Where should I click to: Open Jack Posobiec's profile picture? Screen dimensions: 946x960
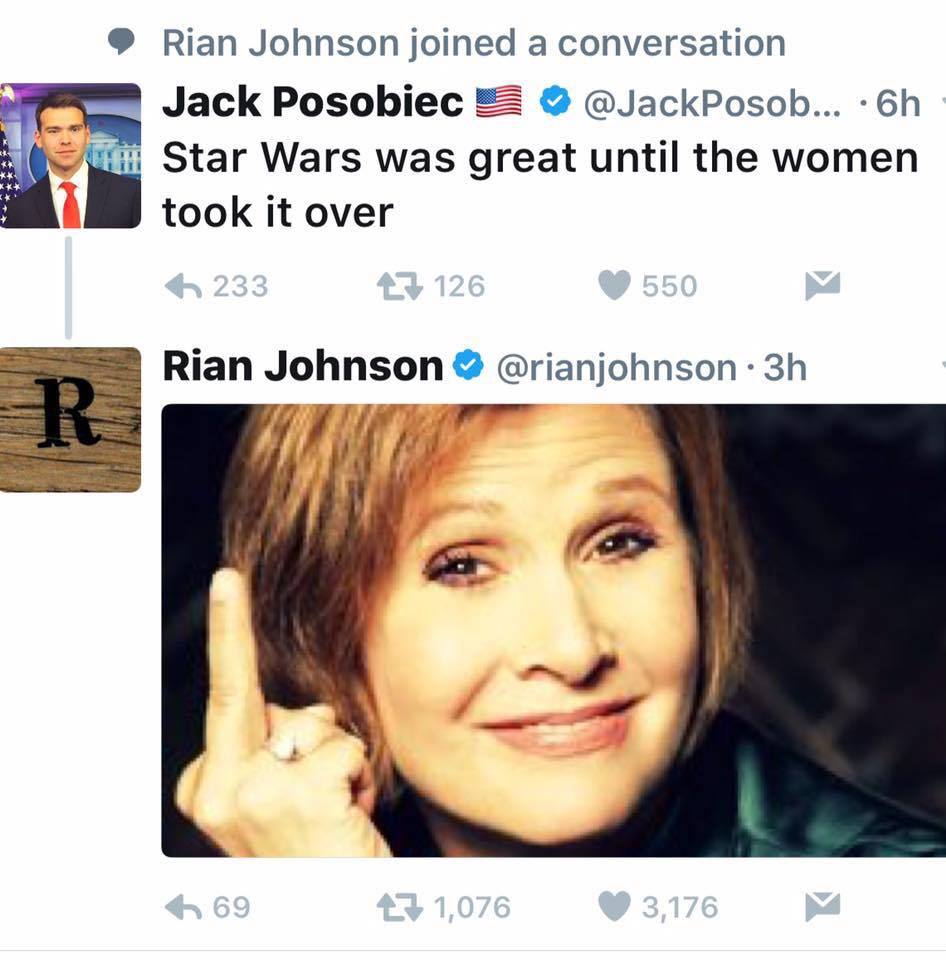click(70, 156)
